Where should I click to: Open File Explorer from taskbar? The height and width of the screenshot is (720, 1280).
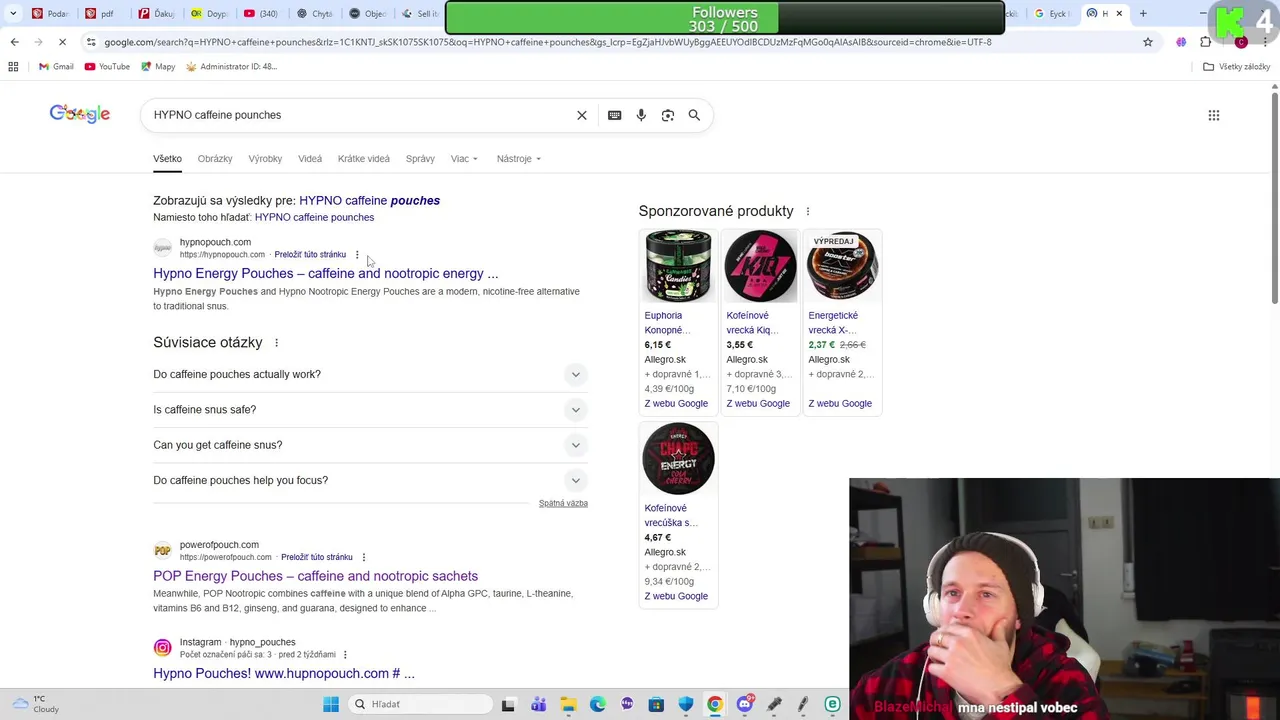pyautogui.click(x=568, y=704)
